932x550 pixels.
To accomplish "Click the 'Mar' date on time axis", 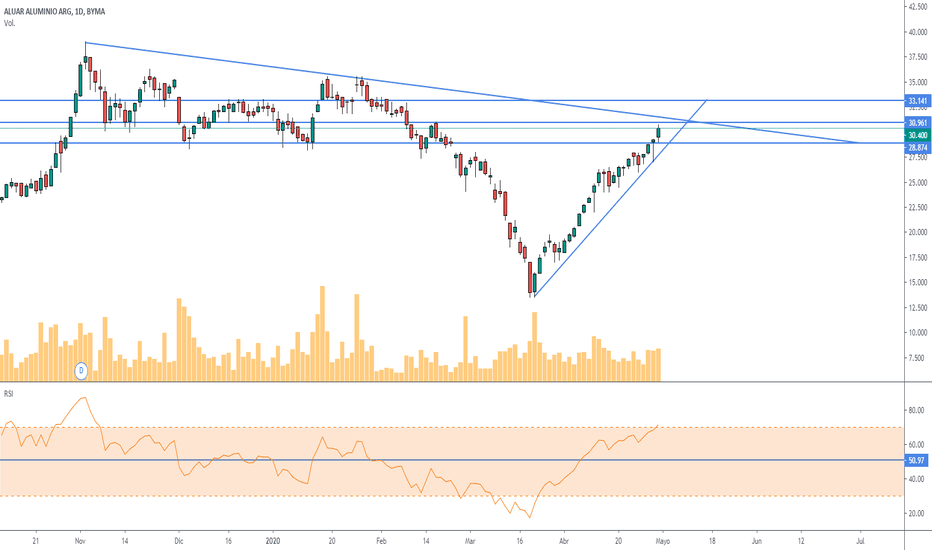I will point(470,541).
